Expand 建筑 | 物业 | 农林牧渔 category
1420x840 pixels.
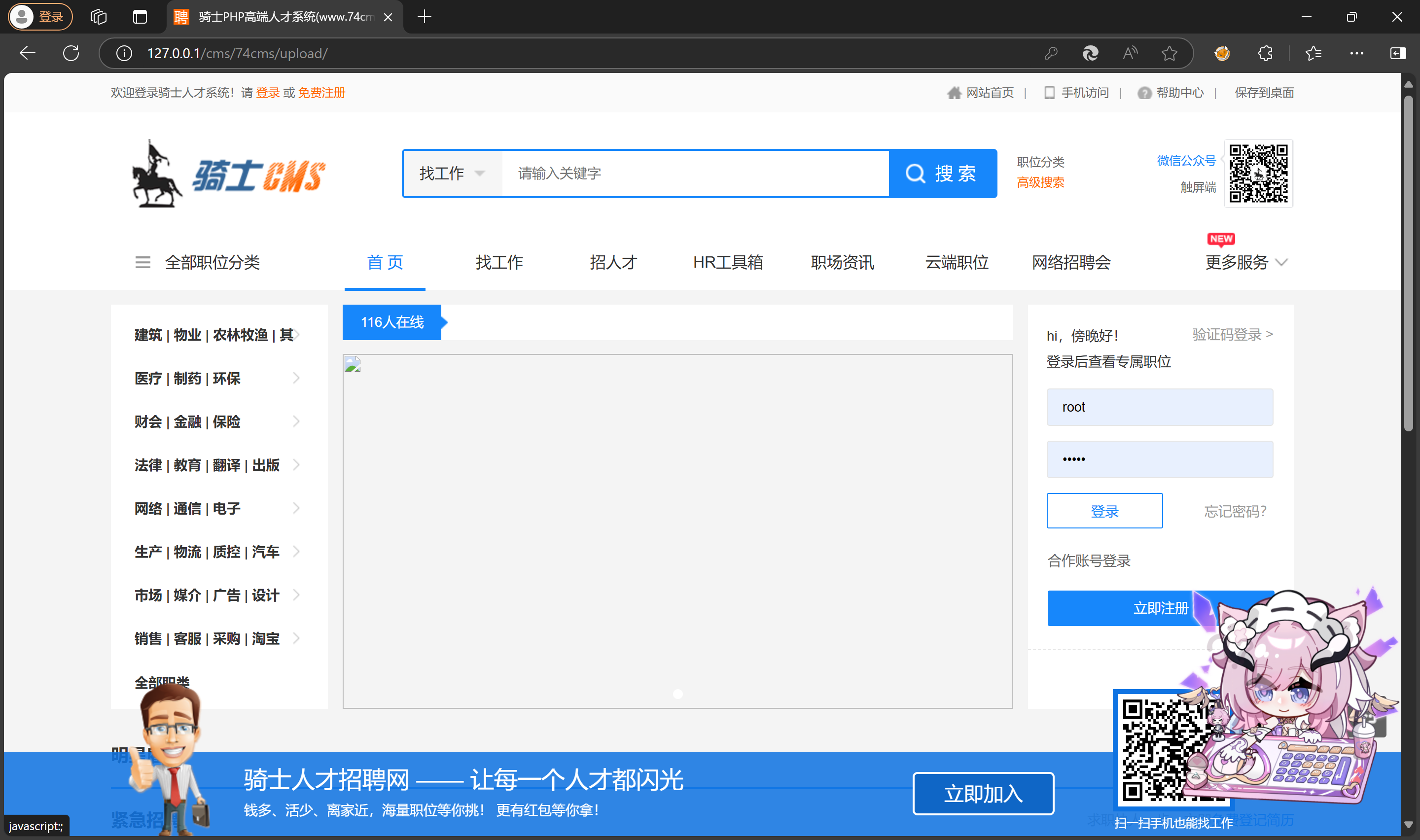[218, 335]
